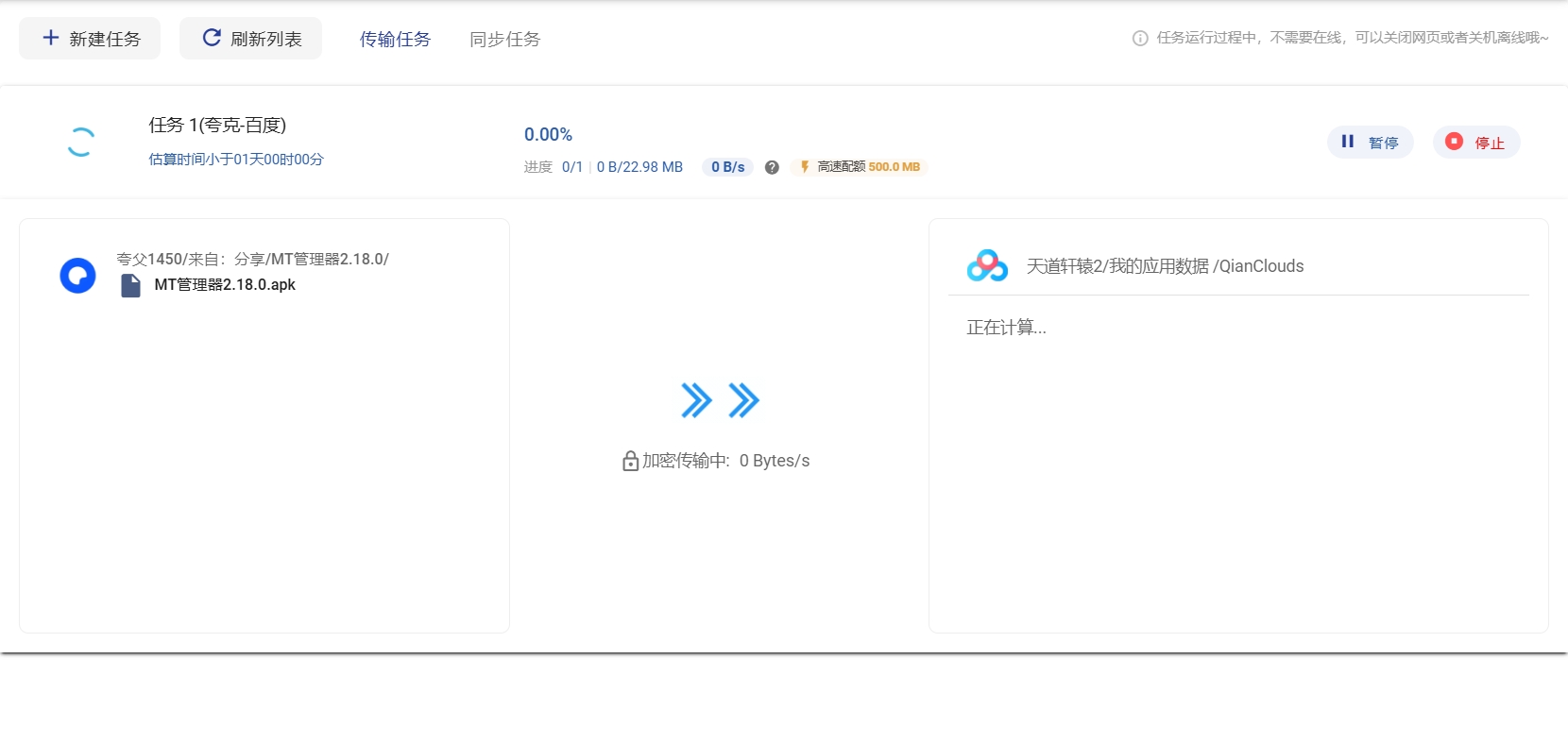Screen dimensions: 1568x744
Task: Click the offline running notice text
Action: point(1353,38)
